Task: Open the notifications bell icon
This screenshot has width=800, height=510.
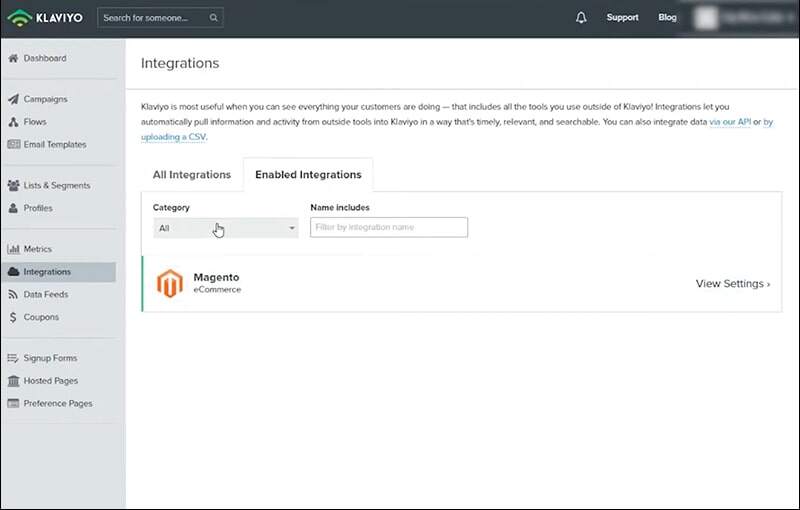Action: (x=582, y=18)
